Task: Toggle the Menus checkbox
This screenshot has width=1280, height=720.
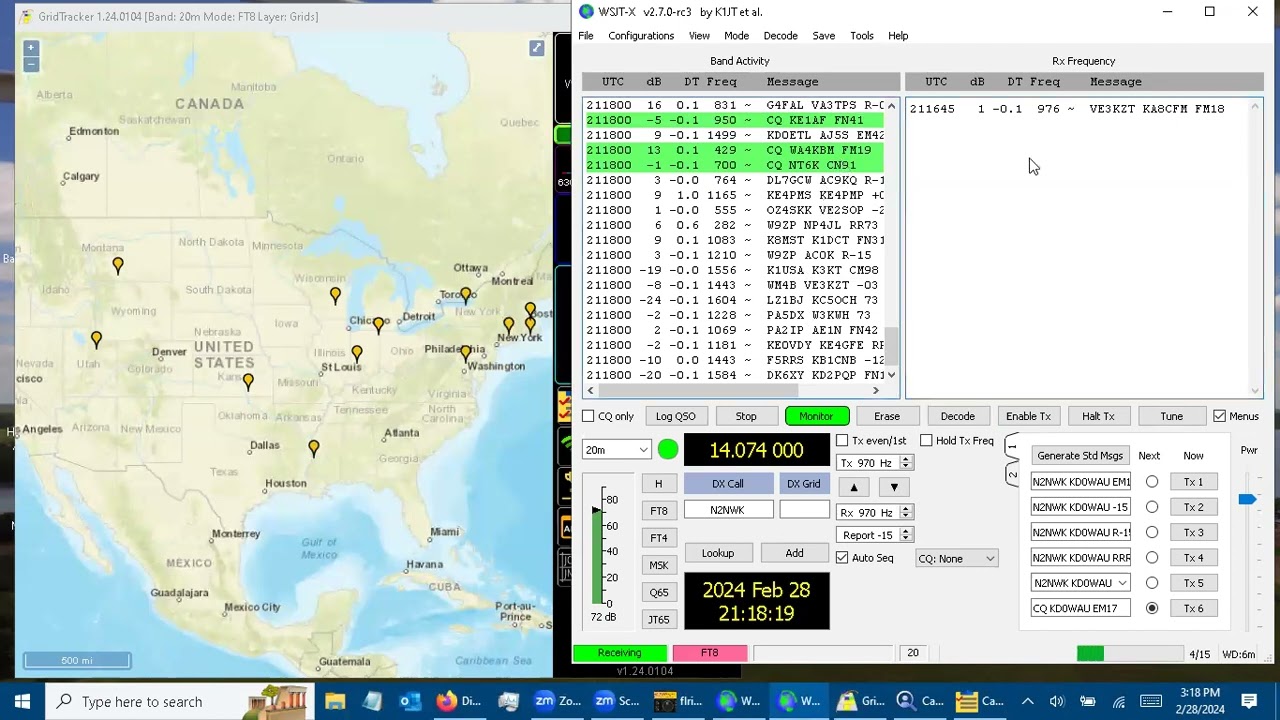Action: pyautogui.click(x=1219, y=416)
